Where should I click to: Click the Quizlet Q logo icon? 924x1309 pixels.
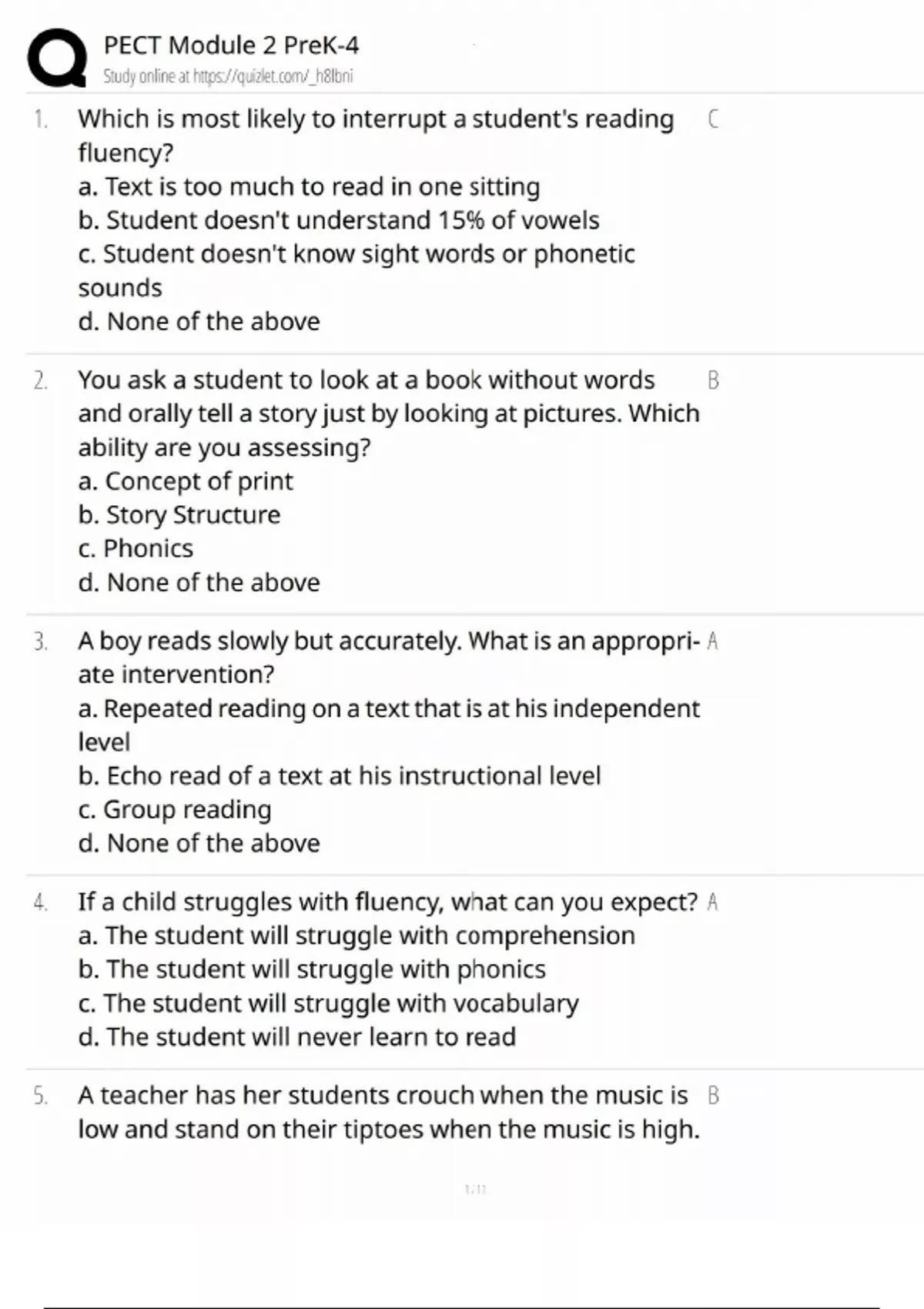(x=57, y=58)
